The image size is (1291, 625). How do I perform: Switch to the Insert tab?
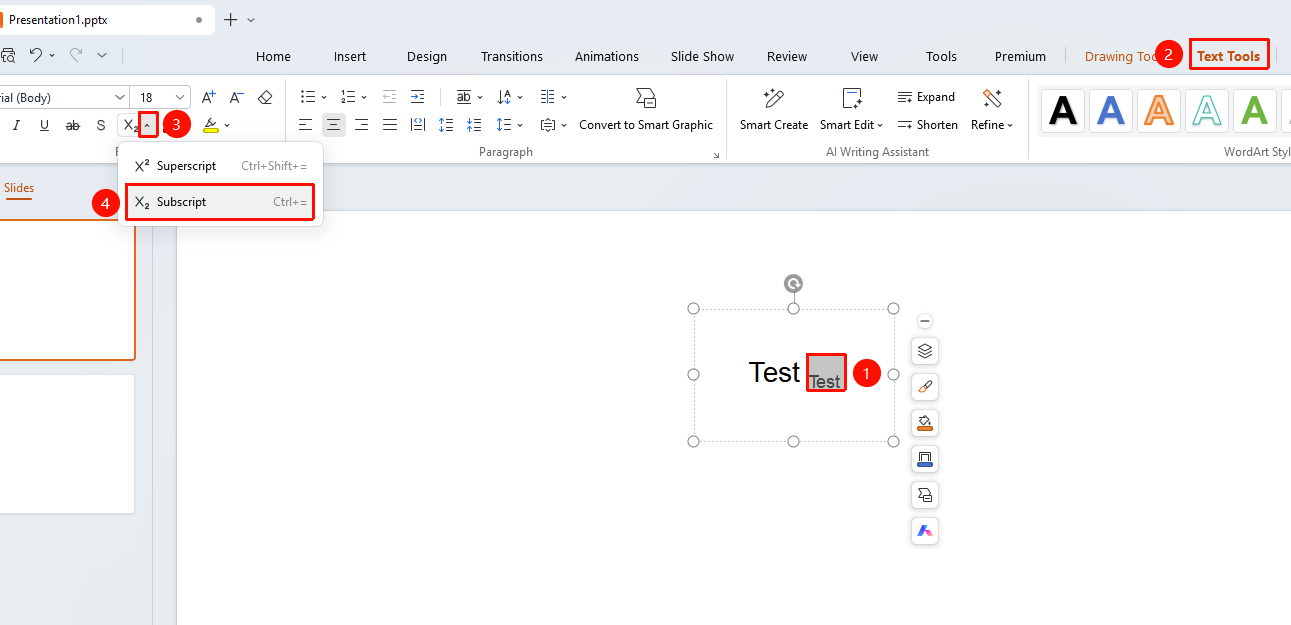tap(350, 56)
